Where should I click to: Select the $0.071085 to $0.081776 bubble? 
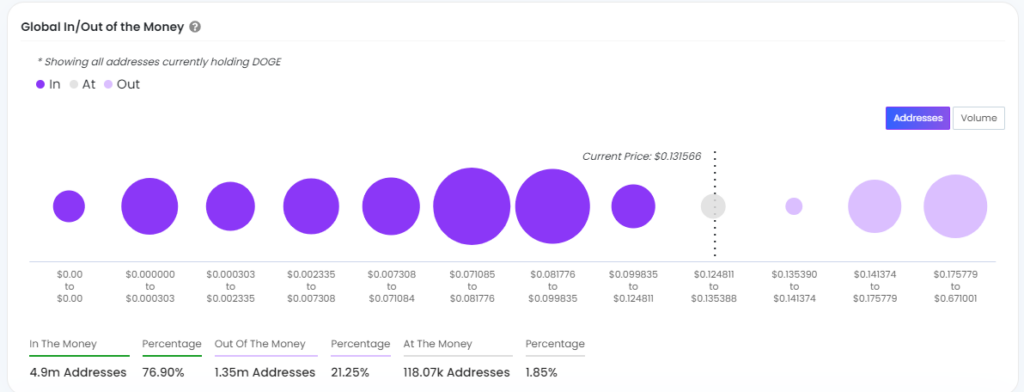coord(472,206)
